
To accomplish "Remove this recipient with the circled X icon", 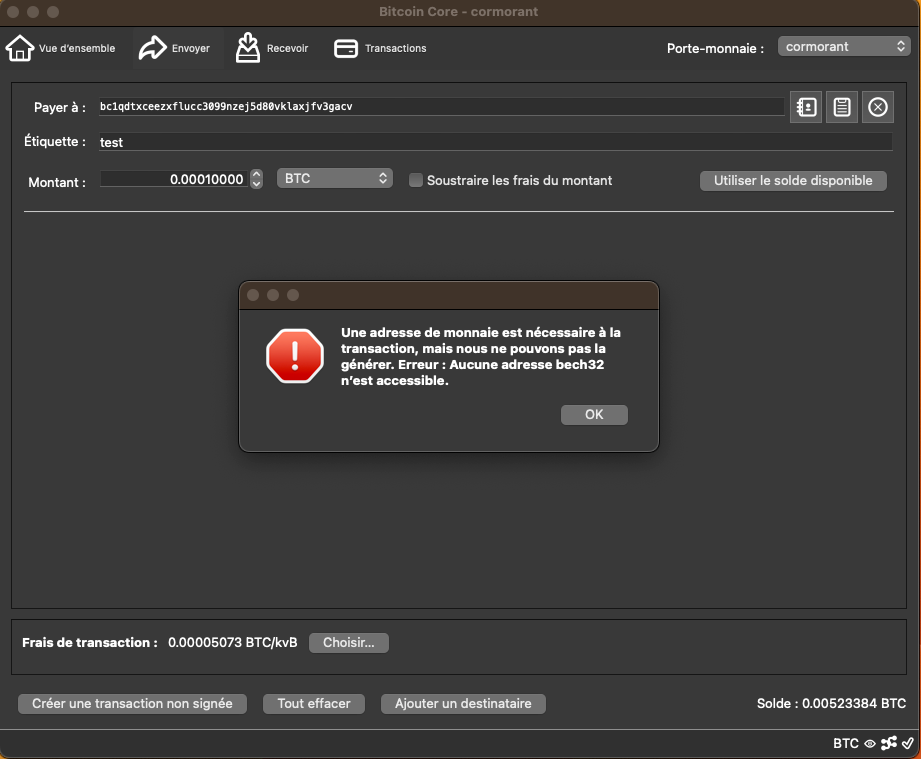I will pyautogui.click(x=878, y=107).
